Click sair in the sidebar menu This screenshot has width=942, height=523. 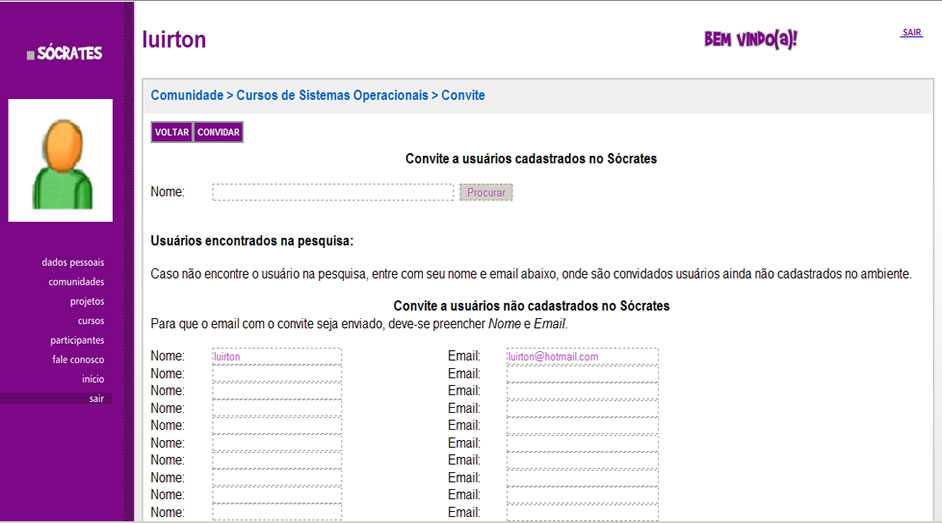[96, 399]
